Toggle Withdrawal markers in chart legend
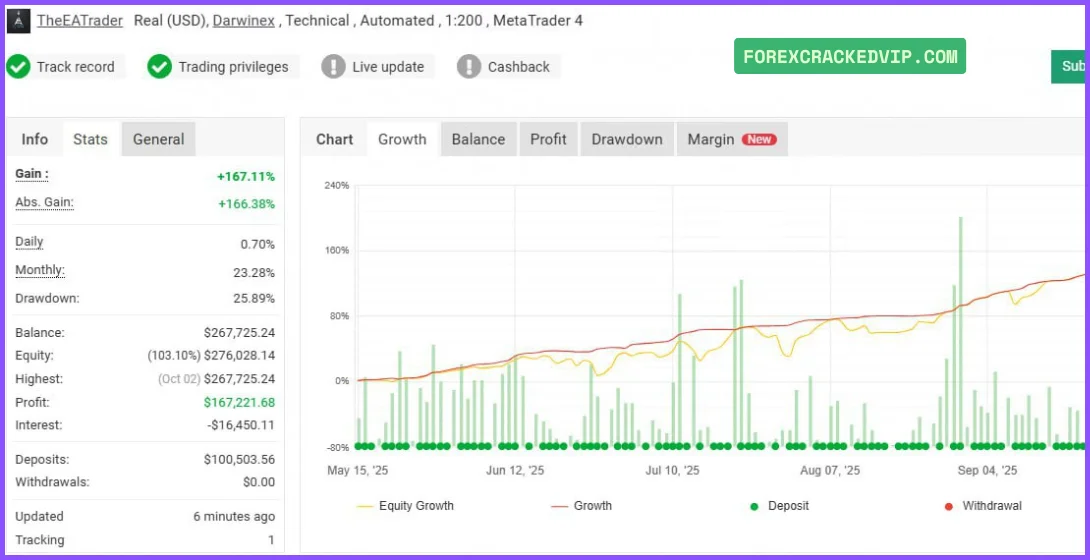Screen dimensions: 1090x560 point(982,506)
